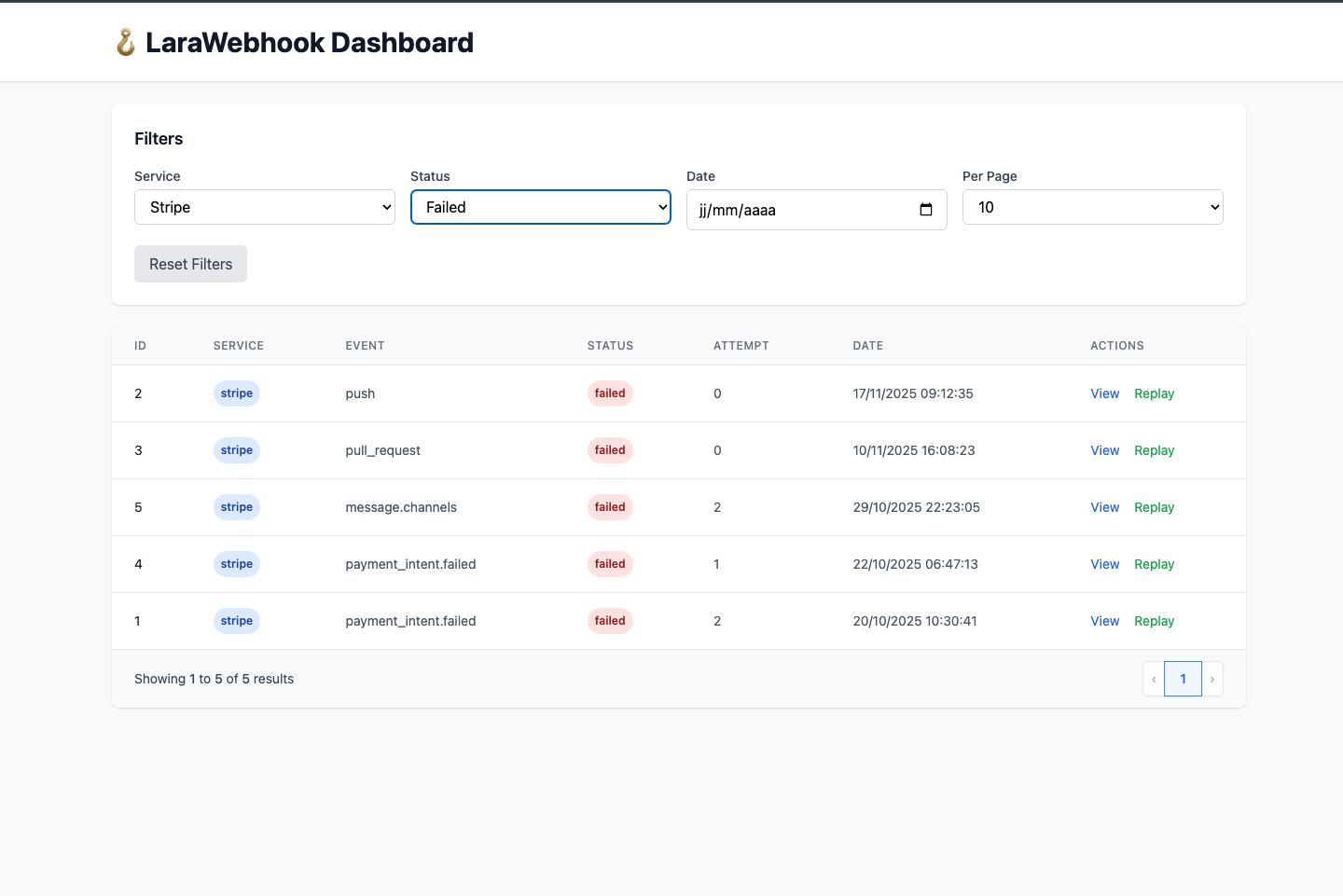Click the next page chevron in pagination
The image size is (1343, 896).
click(x=1212, y=679)
